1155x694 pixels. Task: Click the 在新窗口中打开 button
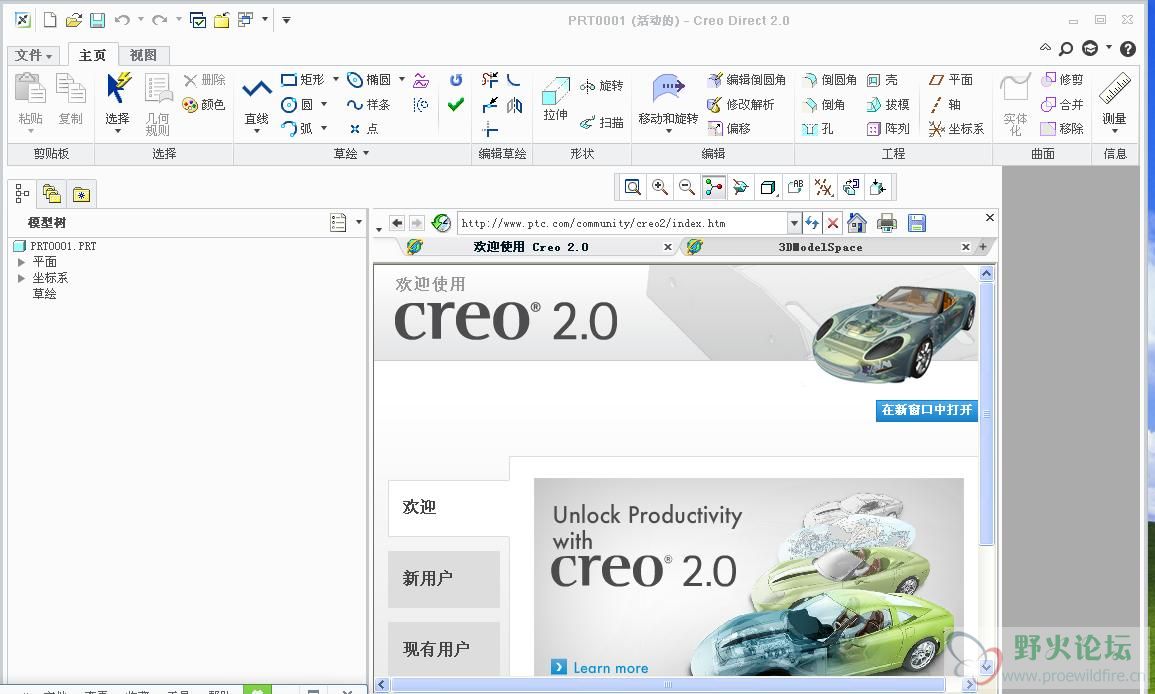tap(927, 410)
